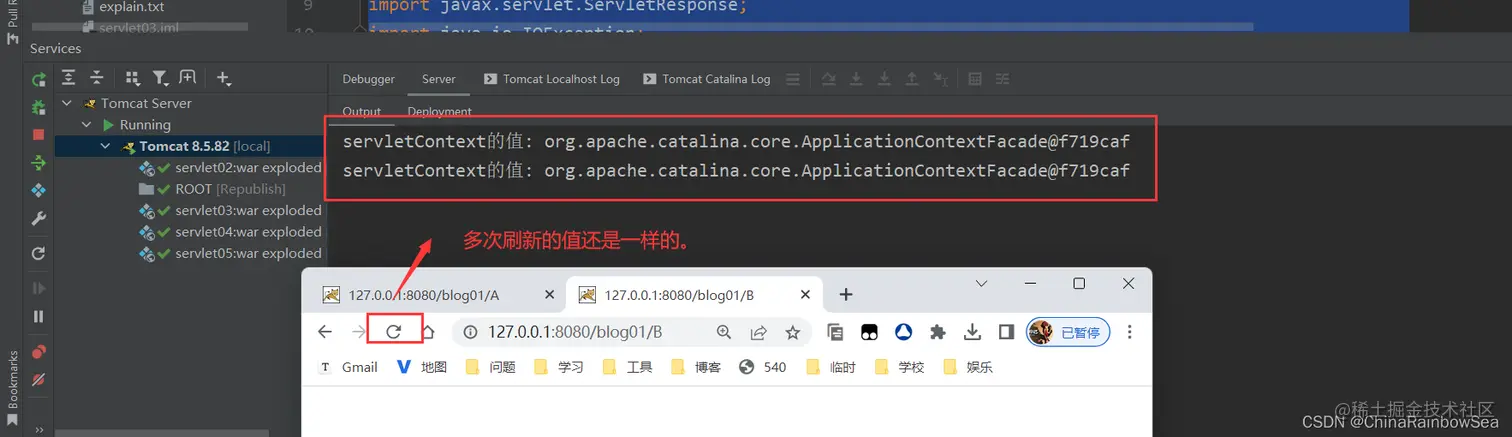Click the View Breakpoints red dots icon

pos(39,352)
